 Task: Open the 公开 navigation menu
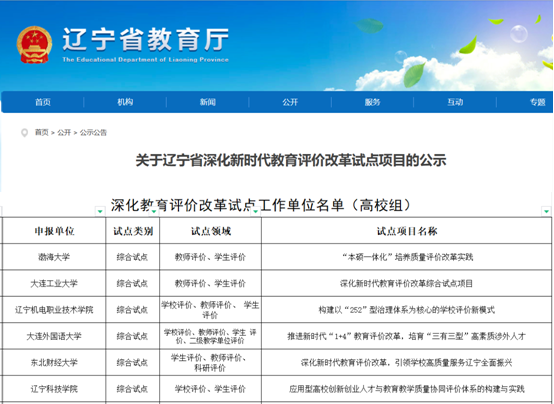coord(290,102)
